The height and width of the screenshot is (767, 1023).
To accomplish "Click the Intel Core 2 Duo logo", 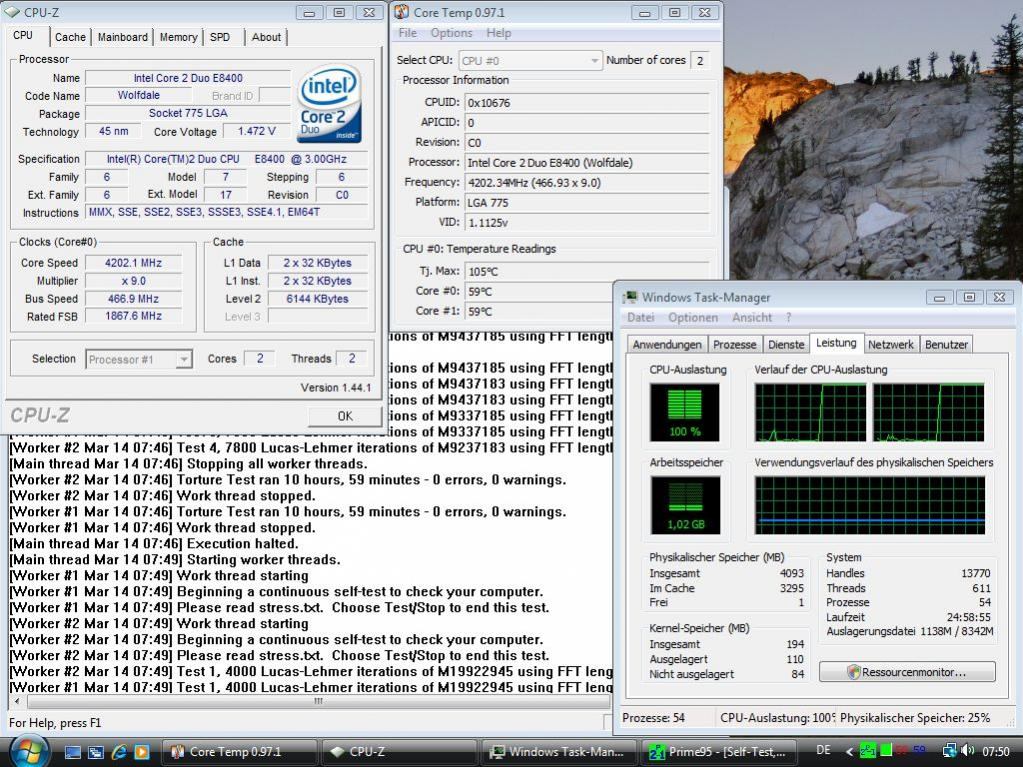I will [x=329, y=103].
